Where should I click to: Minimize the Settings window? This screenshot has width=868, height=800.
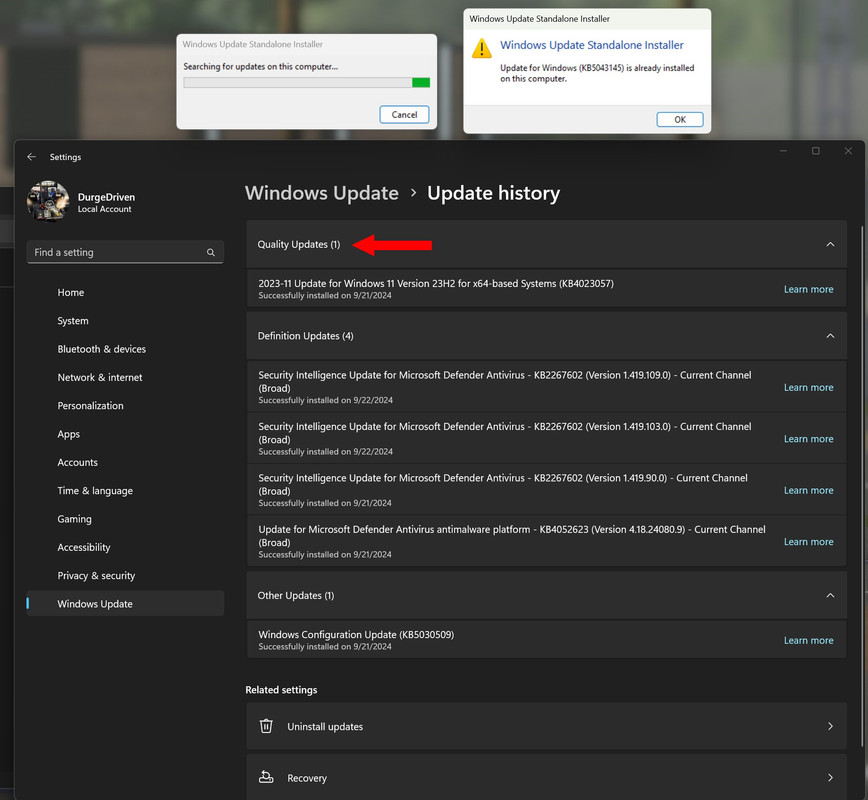coord(783,151)
